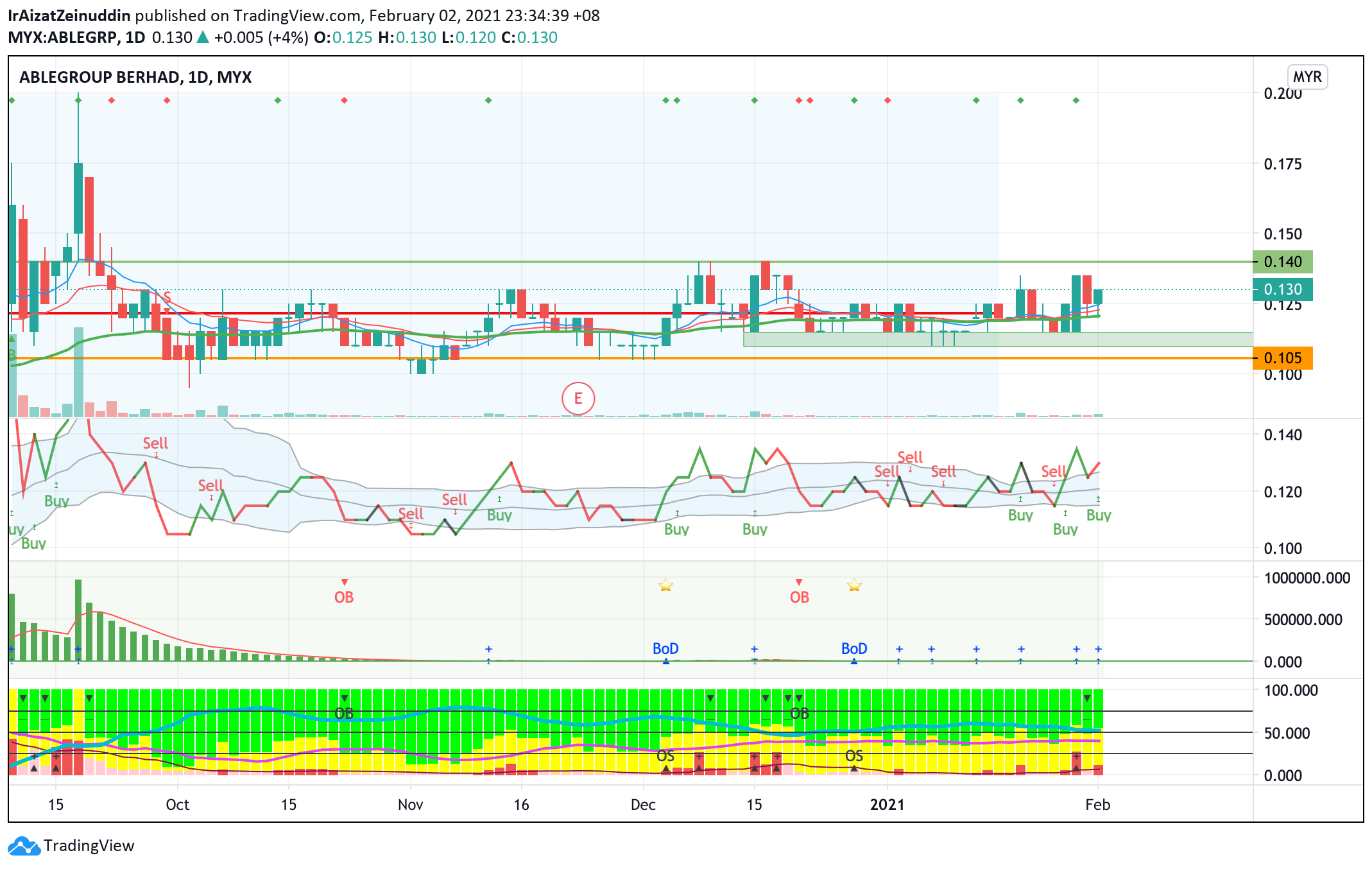
Task: Click the first OS label in bottom pane
Action: click(x=665, y=756)
